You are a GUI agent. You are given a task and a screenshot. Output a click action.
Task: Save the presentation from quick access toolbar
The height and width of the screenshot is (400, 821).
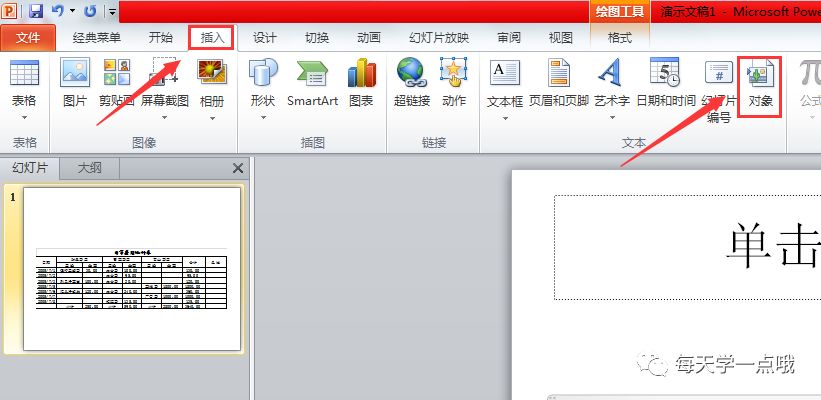point(35,11)
